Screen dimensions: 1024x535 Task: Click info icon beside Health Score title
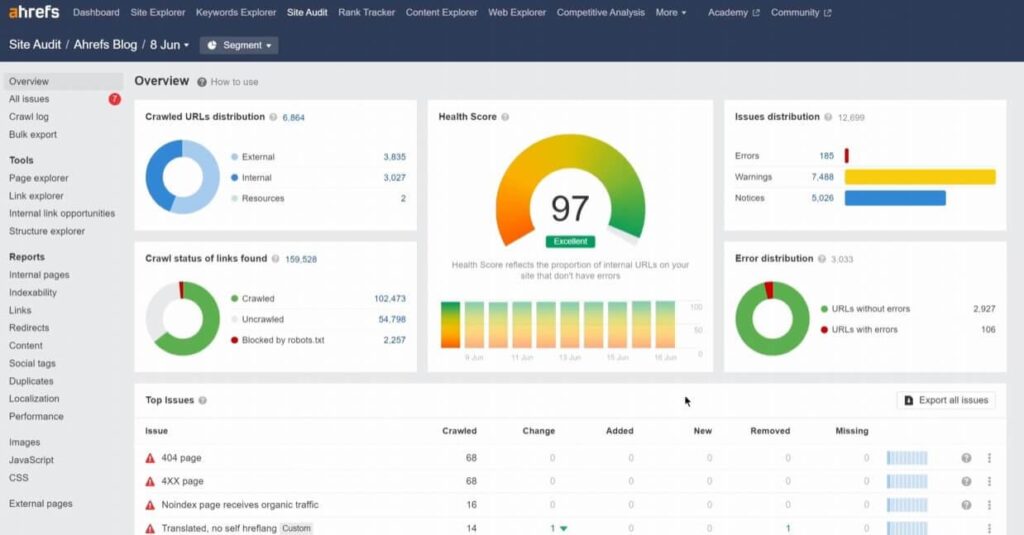(x=505, y=117)
